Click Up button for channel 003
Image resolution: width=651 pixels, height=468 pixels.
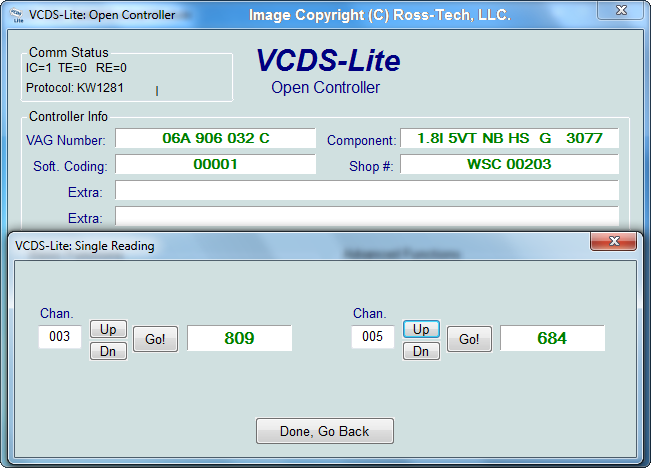[x=108, y=329]
